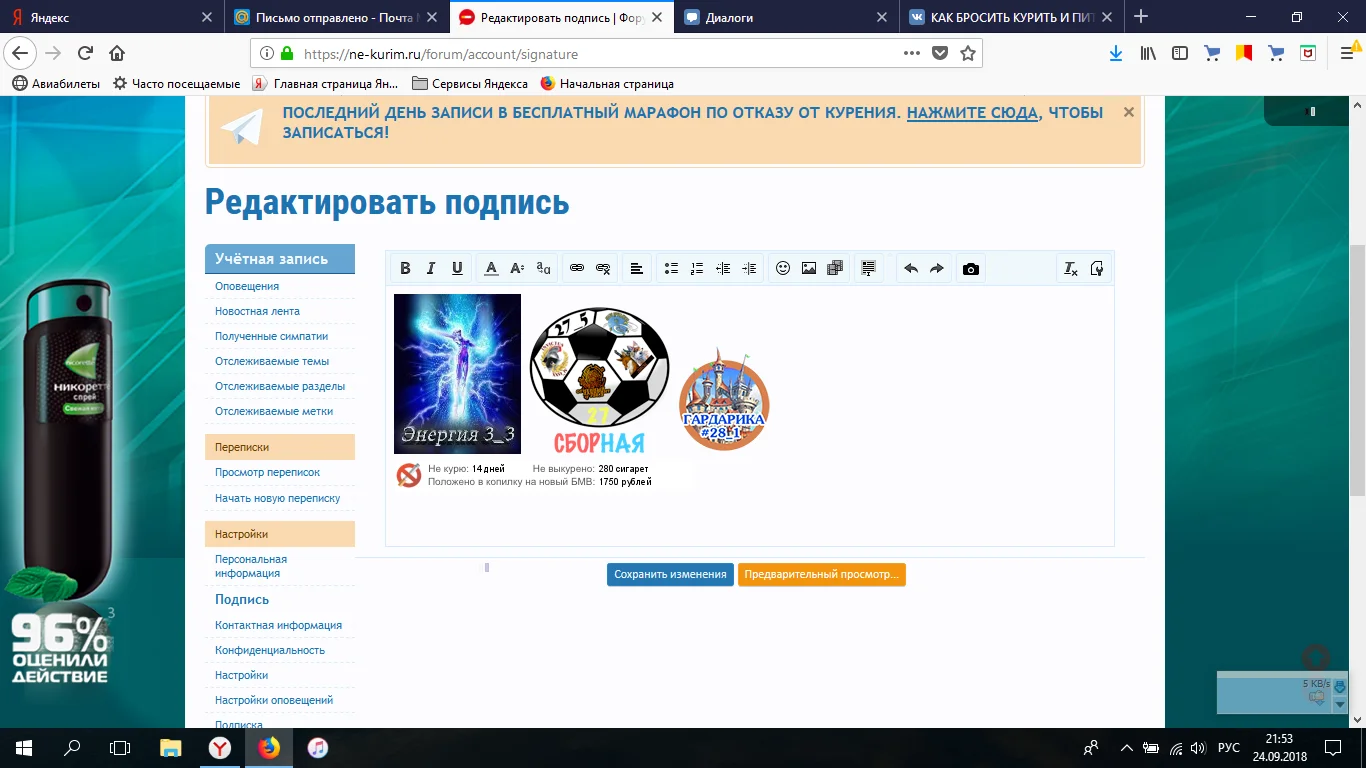Open the smilies picker
The image size is (1366, 768).
(x=783, y=268)
